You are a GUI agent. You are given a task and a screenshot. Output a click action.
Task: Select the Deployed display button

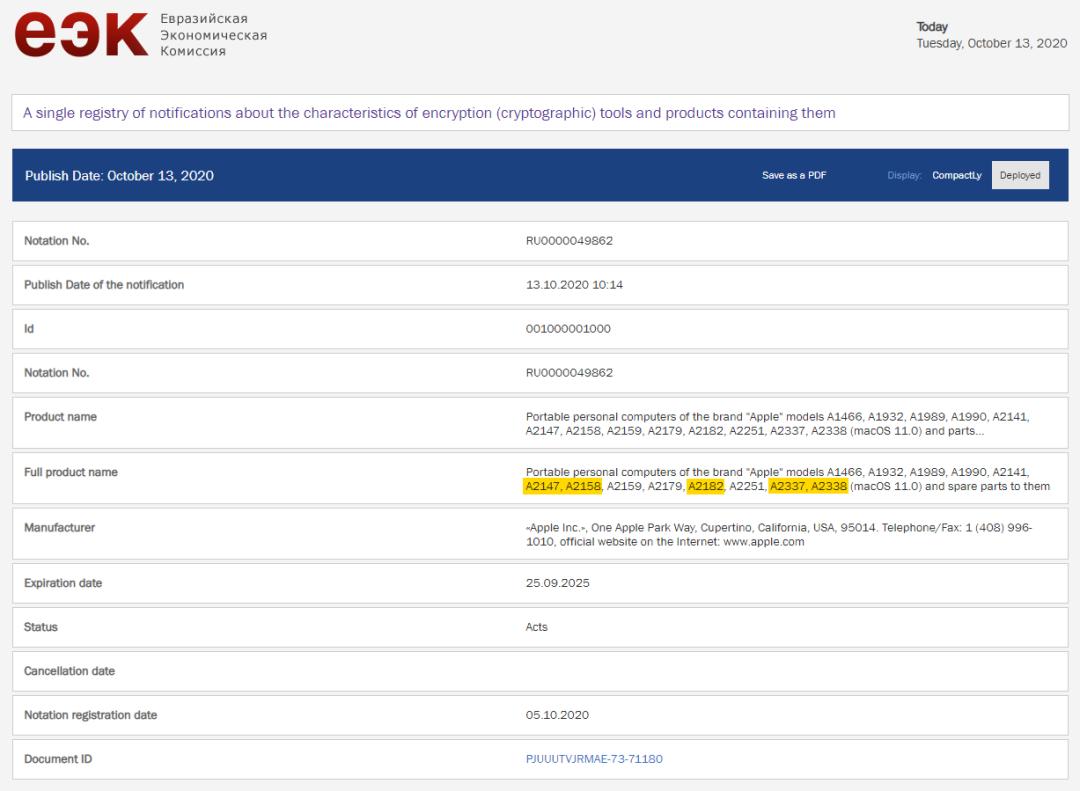point(1019,175)
